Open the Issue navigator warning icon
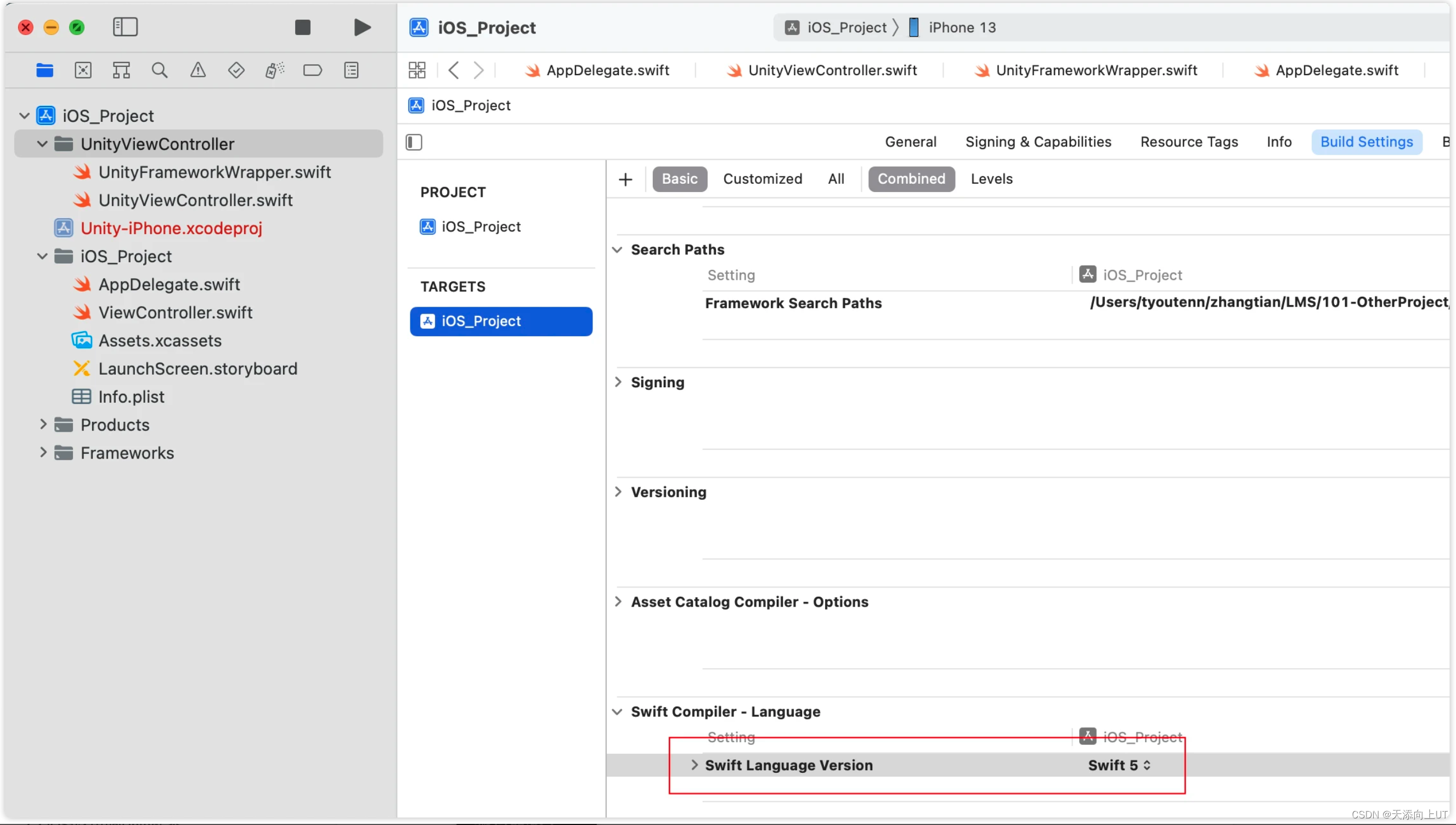The width and height of the screenshot is (1456, 825). (197, 70)
